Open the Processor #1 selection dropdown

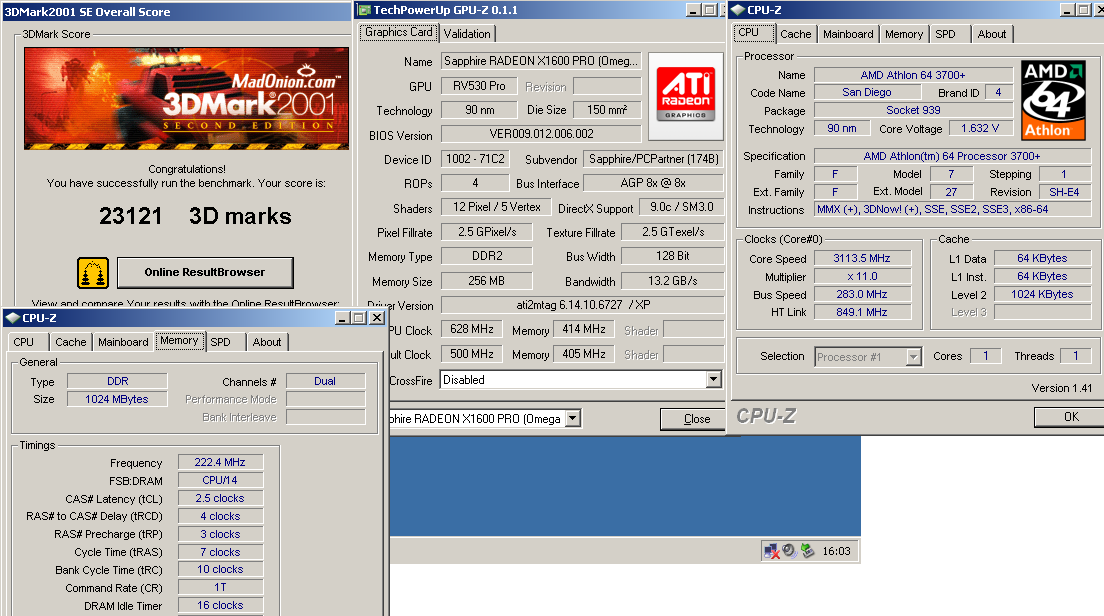pos(913,357)
